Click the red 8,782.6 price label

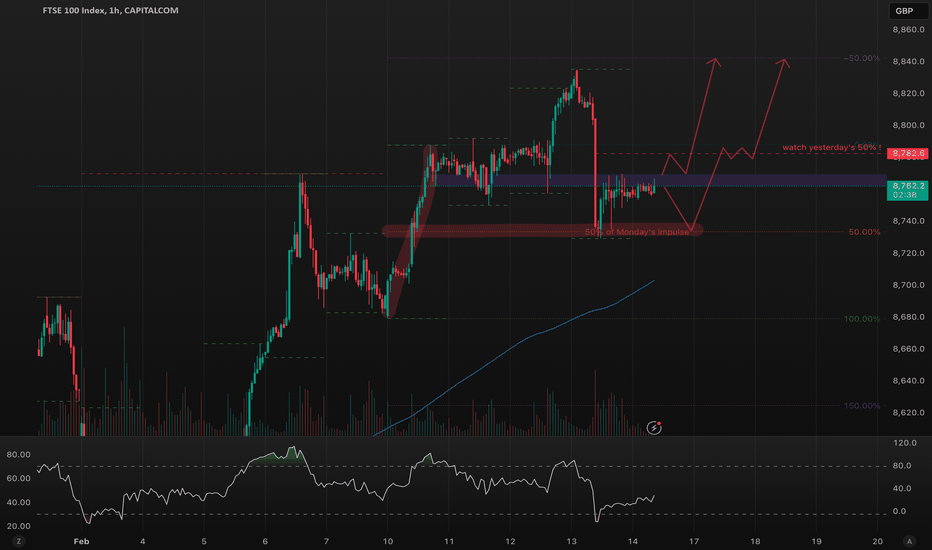(908, 153)
